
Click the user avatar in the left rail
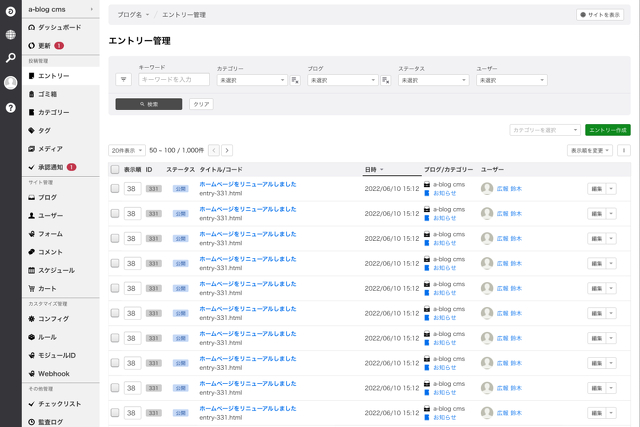tap(10, 82)
